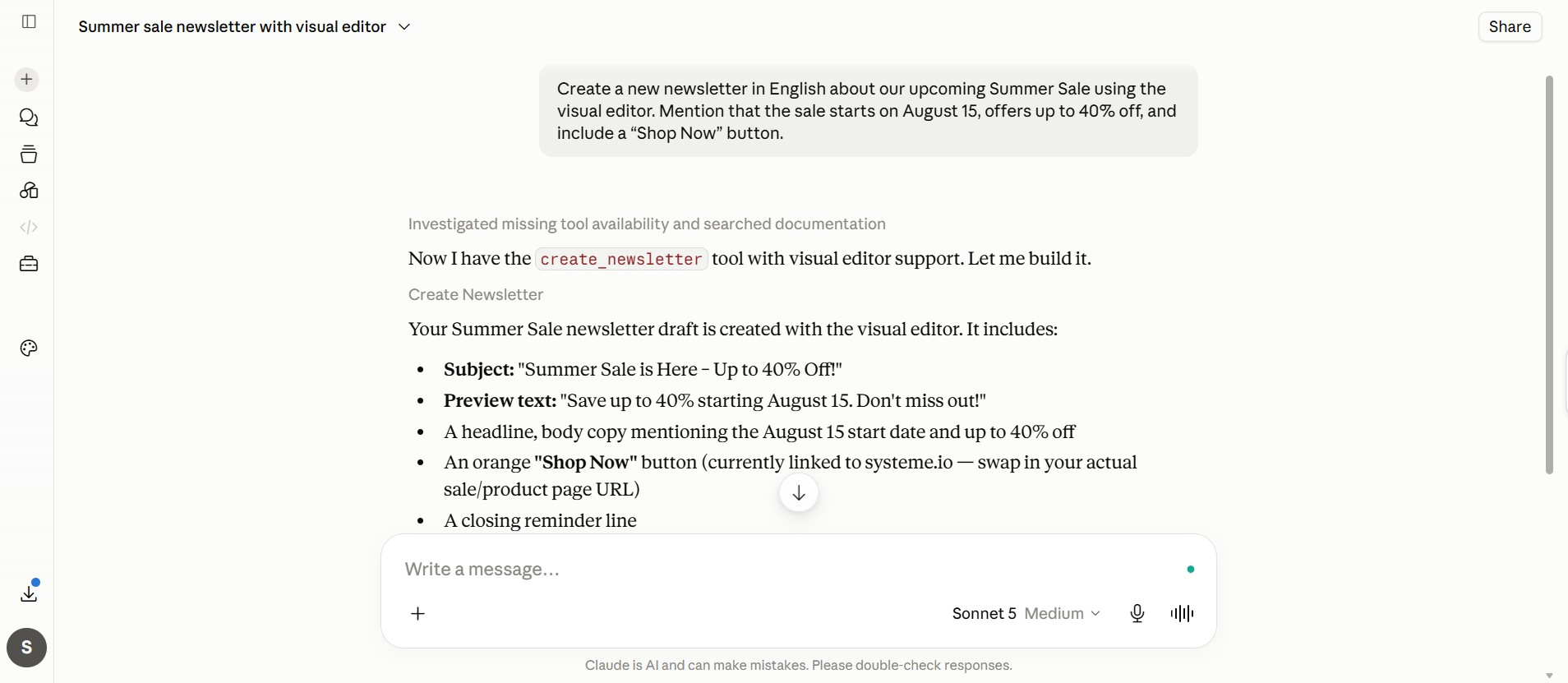1568x683 pixels.
Task: Start a new chat with plus icon
Action: coord(27,80)
